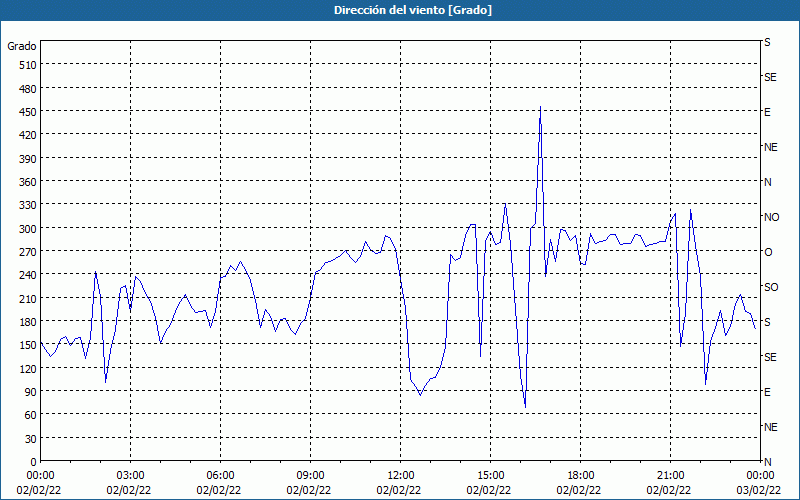Select the 12:00 time axis label
The image size is (800, 500).
tap(401, 476)
